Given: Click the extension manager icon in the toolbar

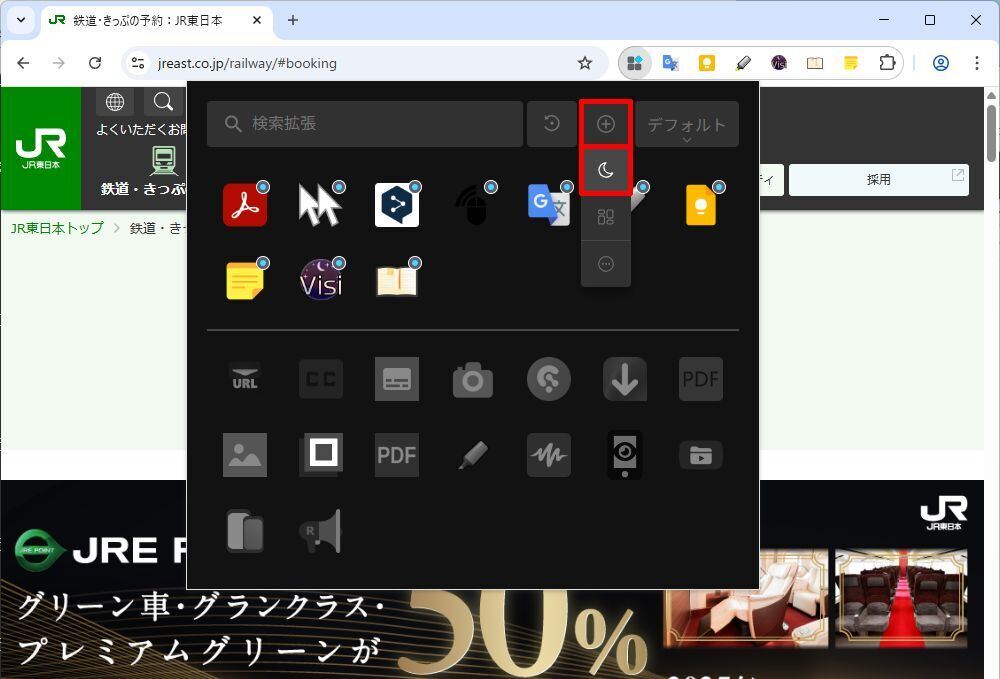Looking at the screenshot, I should point(635,63).
